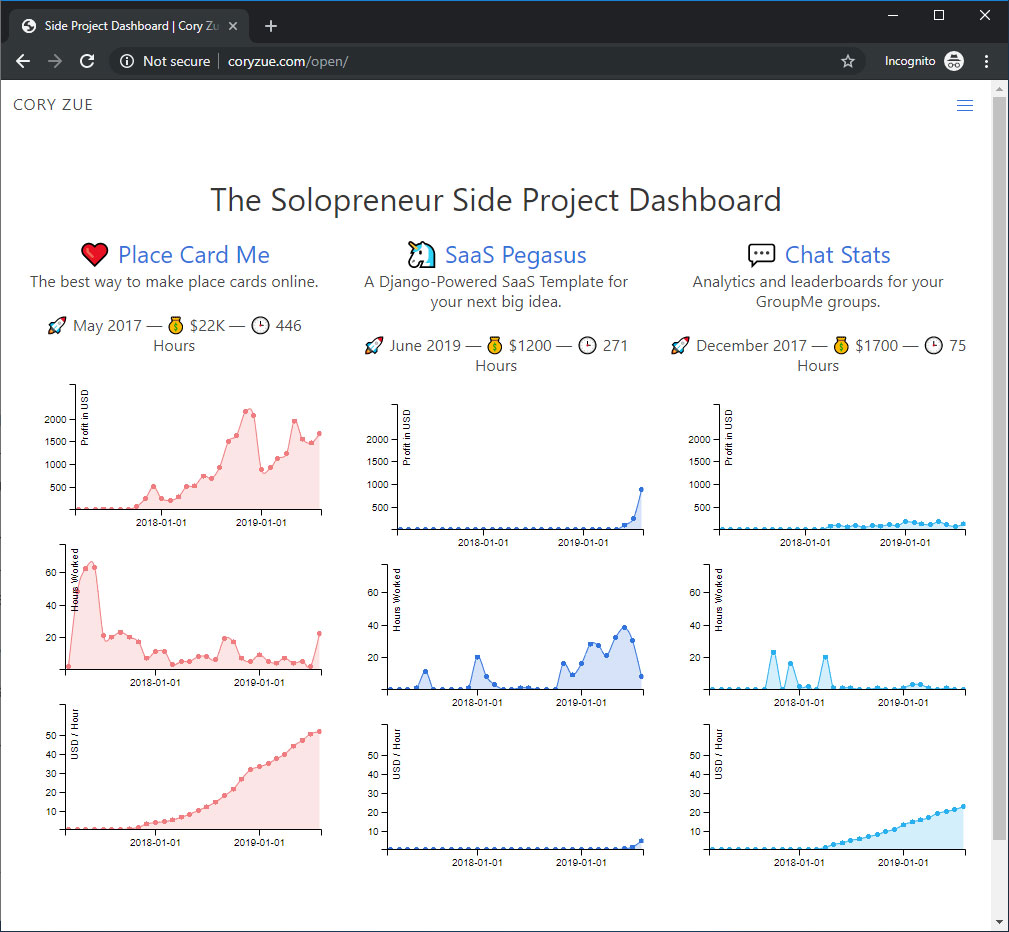Click the last point on SaaS Pegasus profit chart
Viewport: 1009px width, 932px height.
point(641,490)
